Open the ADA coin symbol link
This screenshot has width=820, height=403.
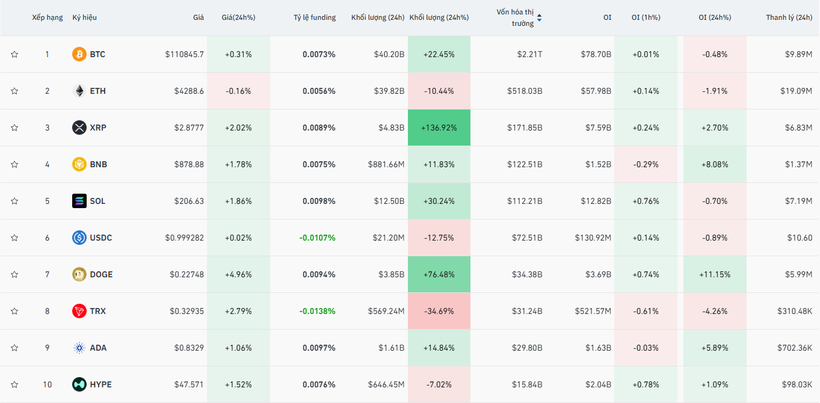(98, 348)
